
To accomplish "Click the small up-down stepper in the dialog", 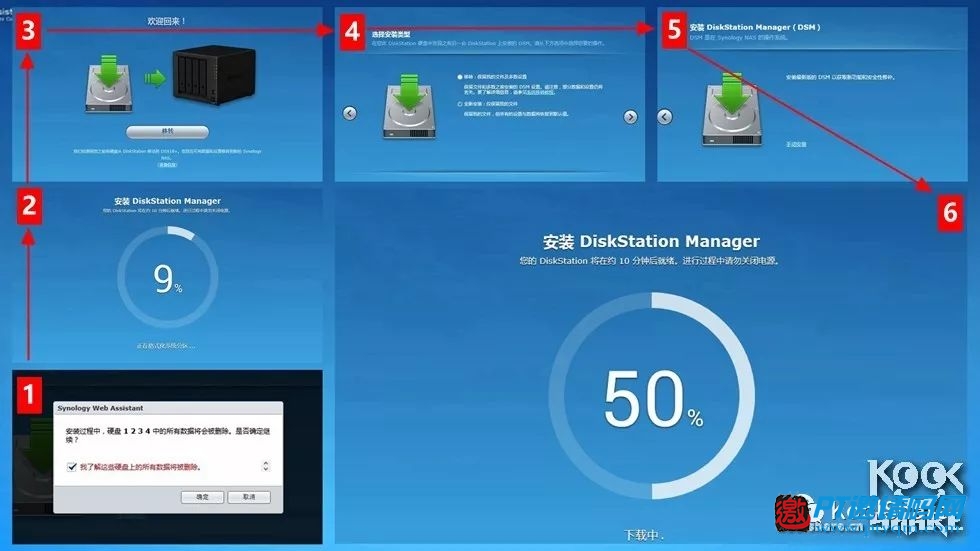I will 266,466.
